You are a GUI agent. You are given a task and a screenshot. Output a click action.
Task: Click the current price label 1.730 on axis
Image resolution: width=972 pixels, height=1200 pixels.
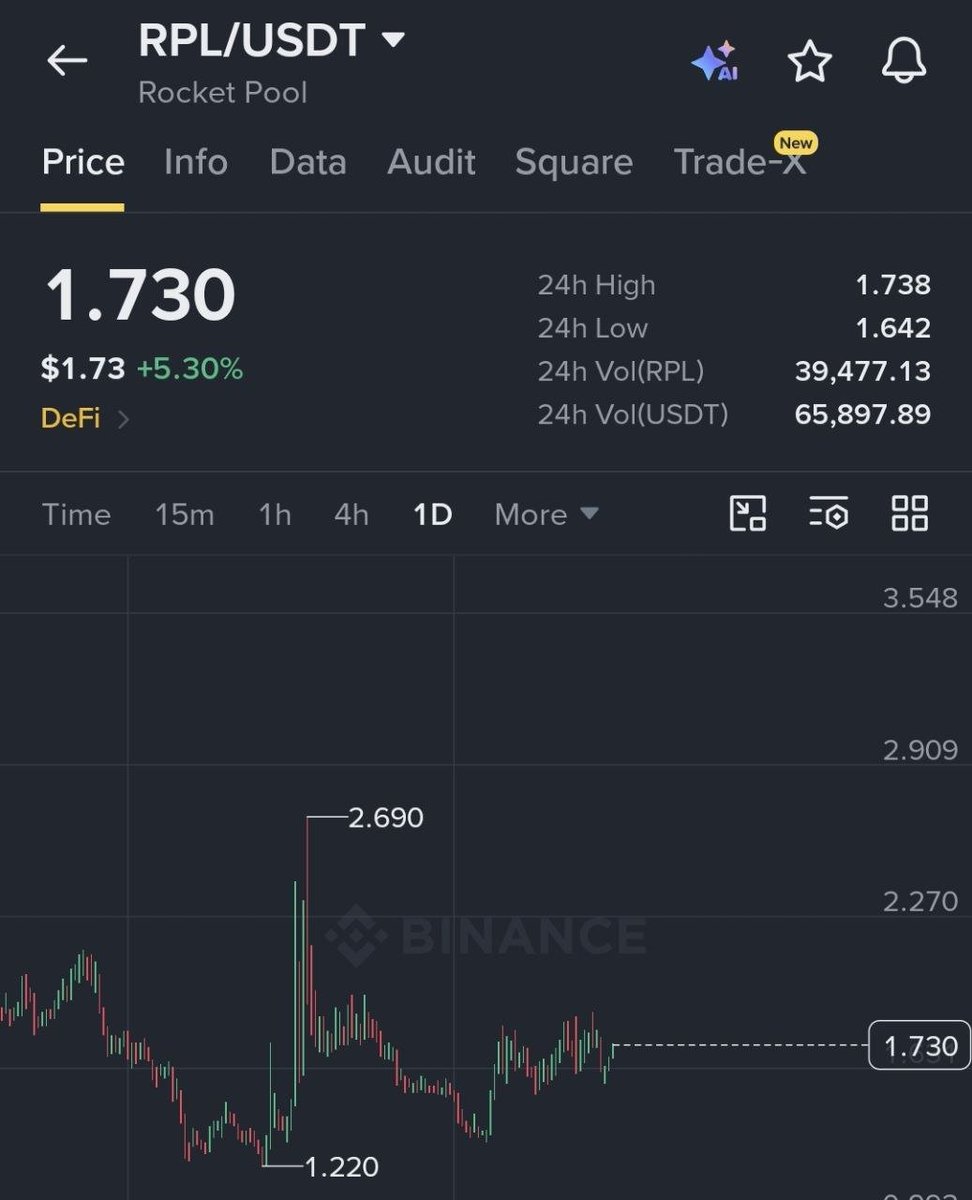pyautogui.click(x=919, y=1045)
